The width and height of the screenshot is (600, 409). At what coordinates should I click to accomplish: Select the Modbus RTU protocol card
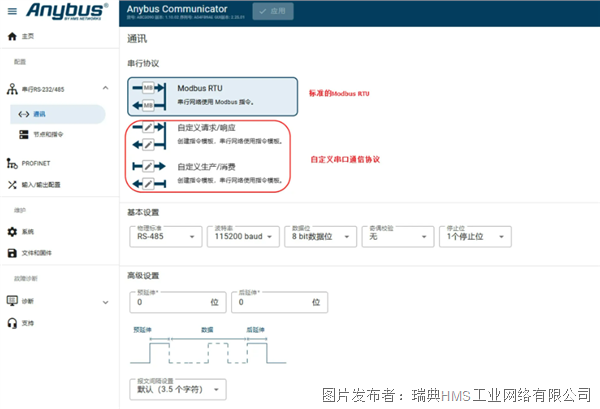coord(212,96)
